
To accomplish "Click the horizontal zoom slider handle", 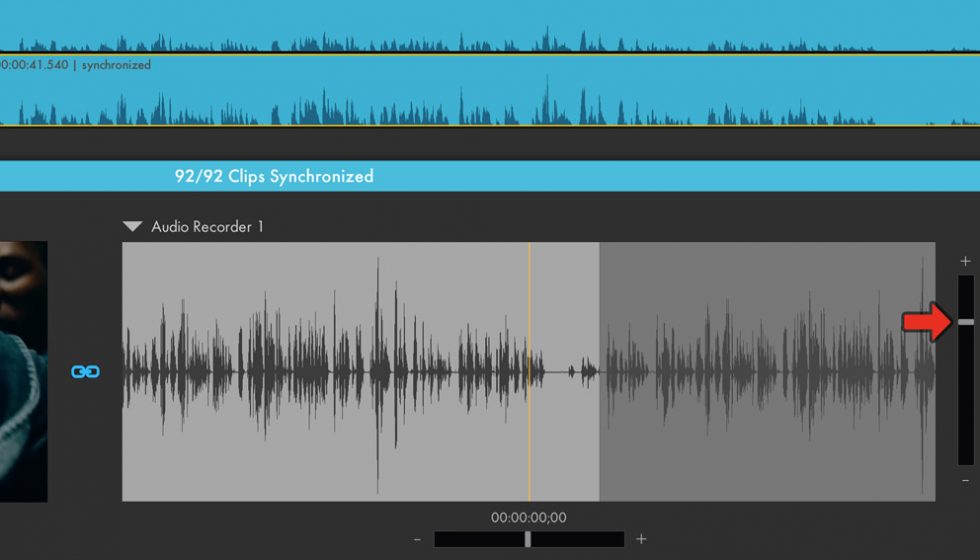I will [528, 540].
